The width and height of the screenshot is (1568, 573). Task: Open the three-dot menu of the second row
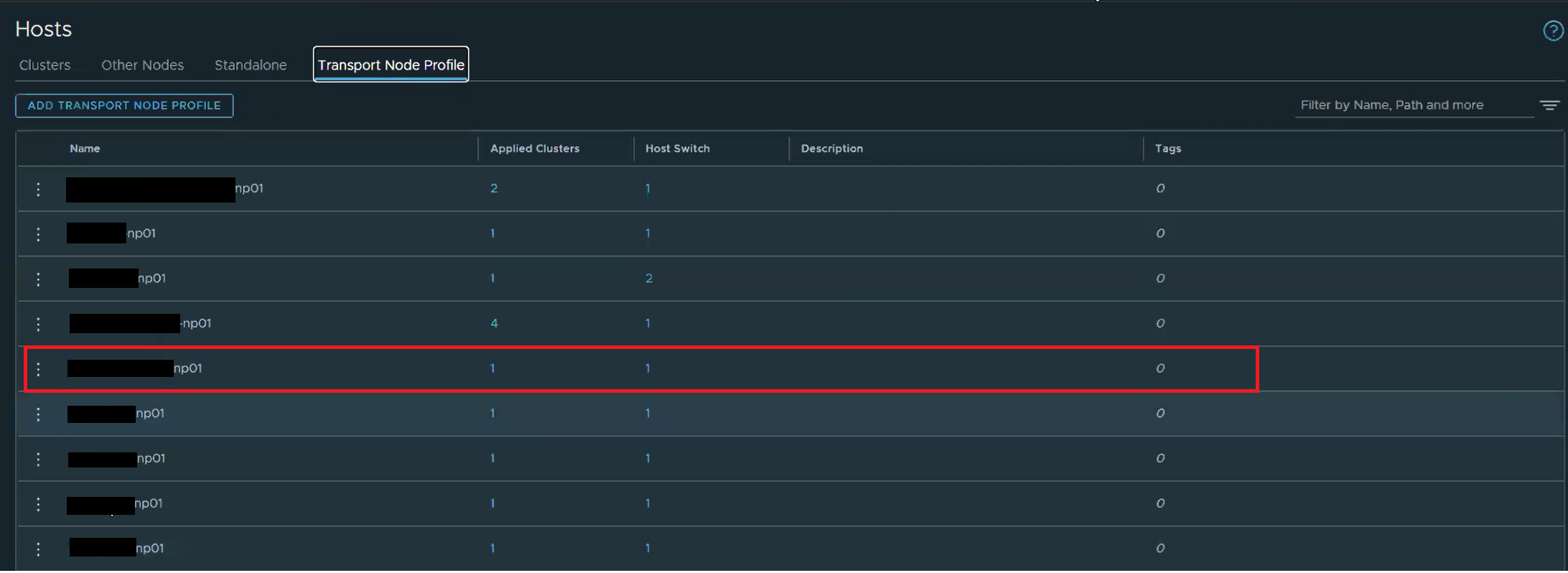click(x=39, y=234)
